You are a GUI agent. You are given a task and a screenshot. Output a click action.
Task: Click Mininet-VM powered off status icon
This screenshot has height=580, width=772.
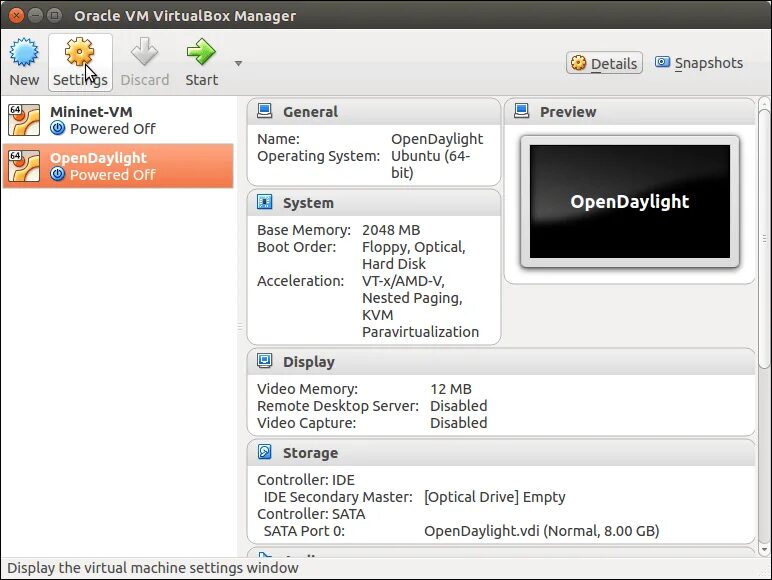(58, 129)
